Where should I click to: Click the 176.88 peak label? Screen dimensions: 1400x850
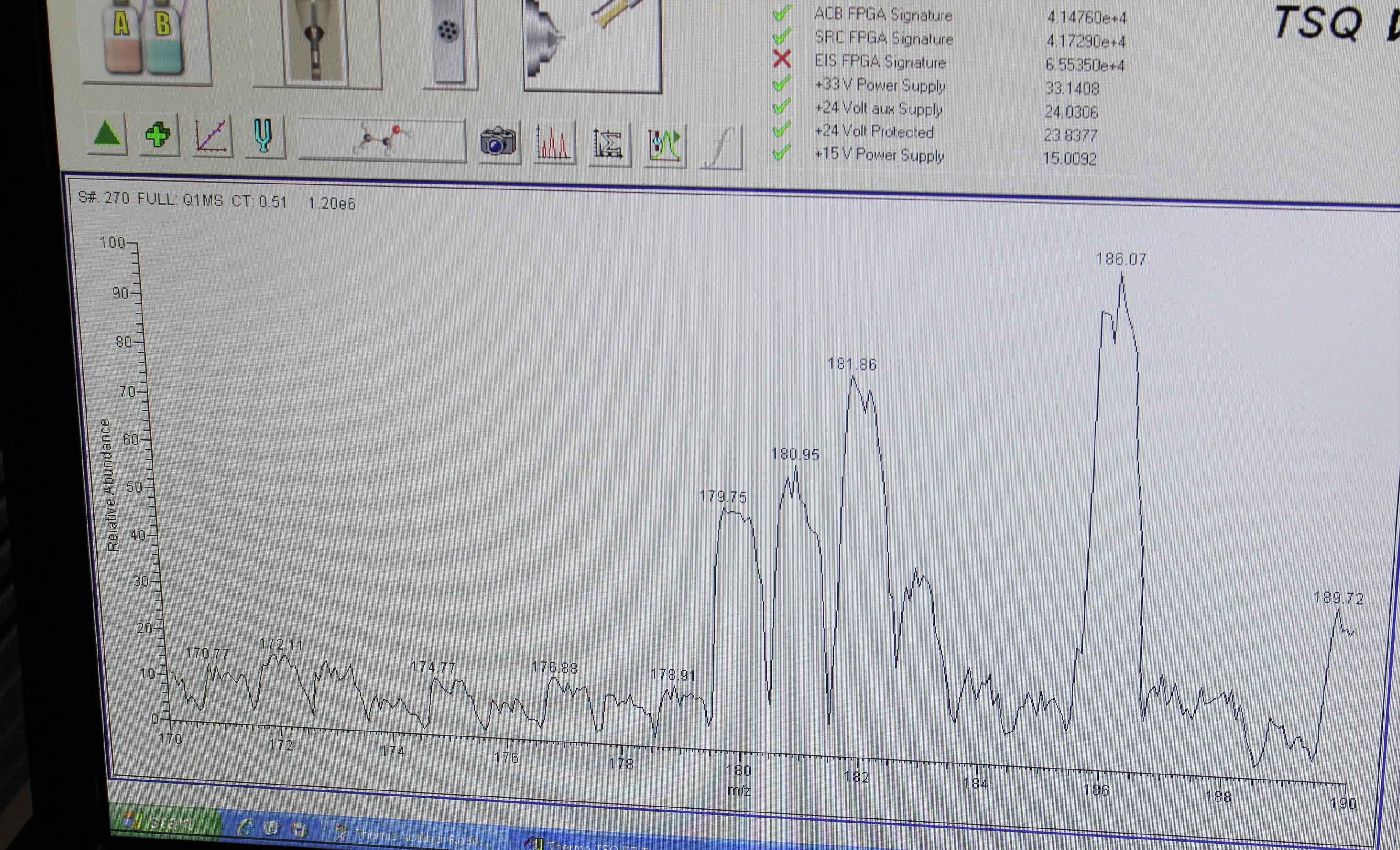pyautogui.click(x=555, y=668)
